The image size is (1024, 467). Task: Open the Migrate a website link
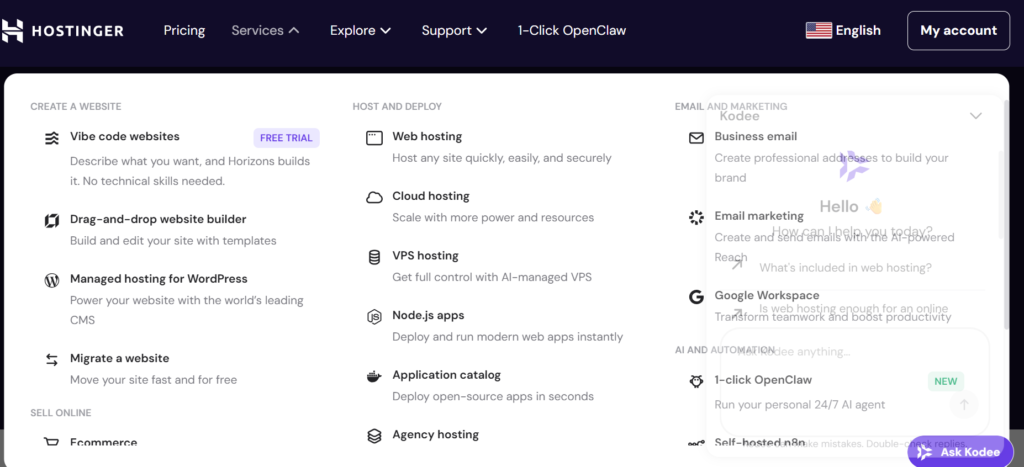tap(120, 359)
